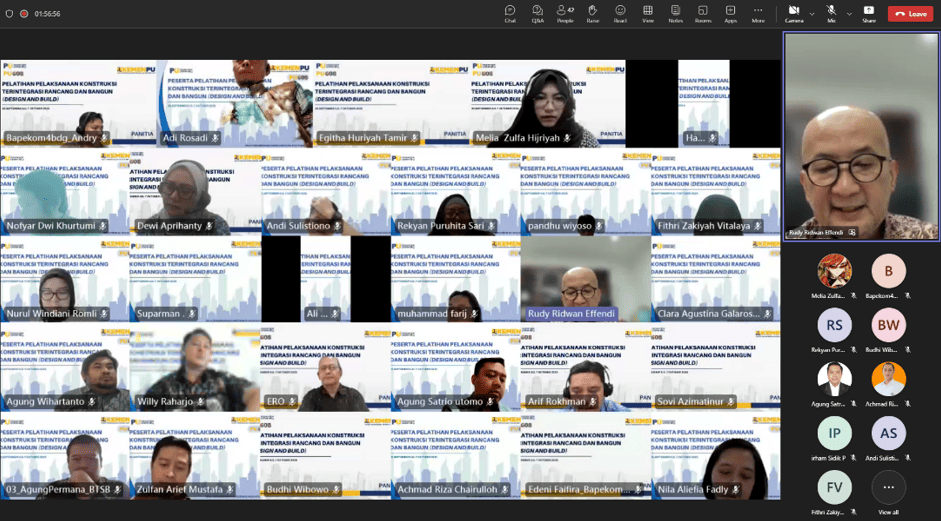Open the React emoji picker
This screenshot has width=941, height=521.
tap(620, 13)
